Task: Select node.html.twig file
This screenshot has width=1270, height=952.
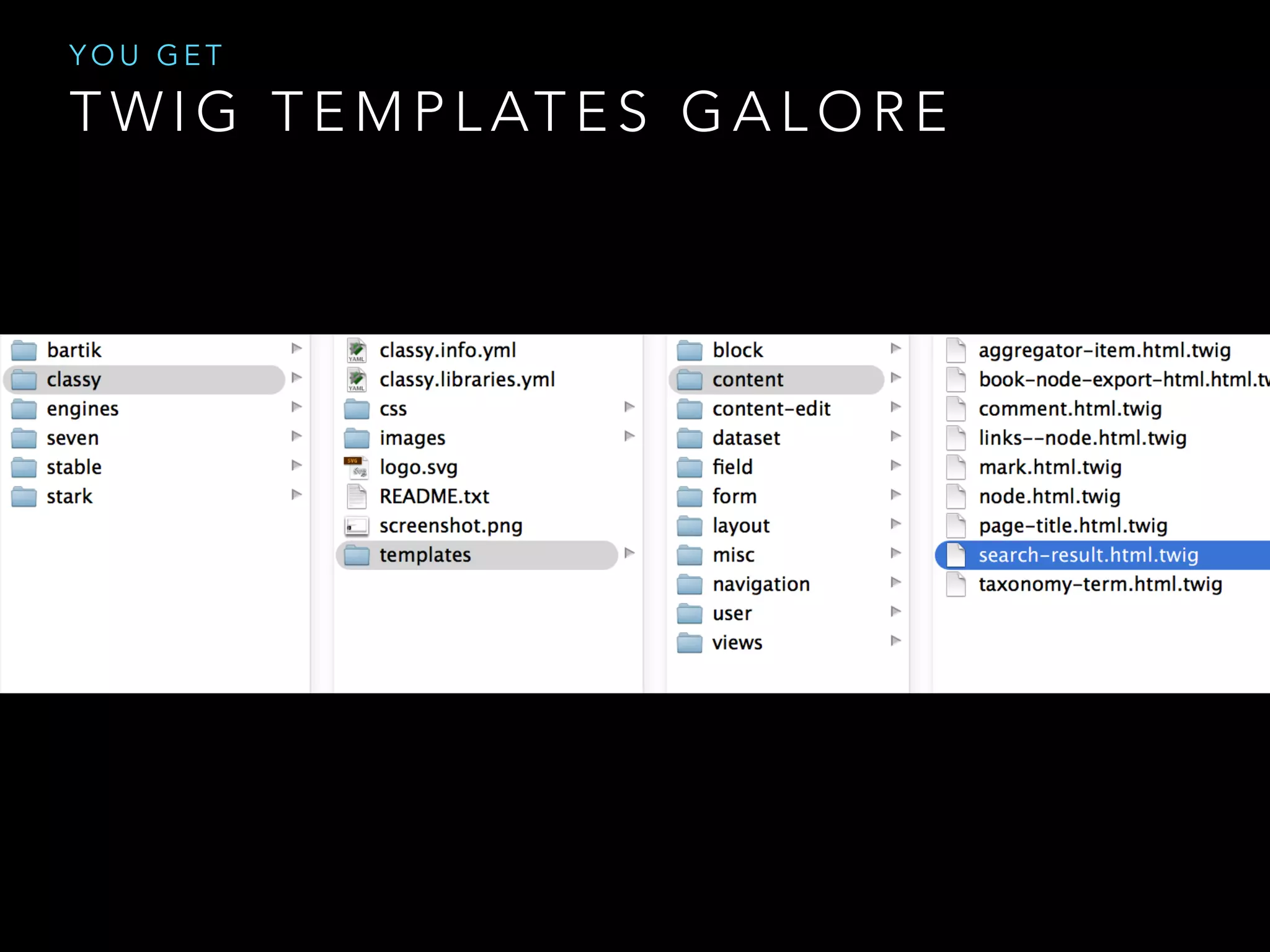Action: 1049,496
